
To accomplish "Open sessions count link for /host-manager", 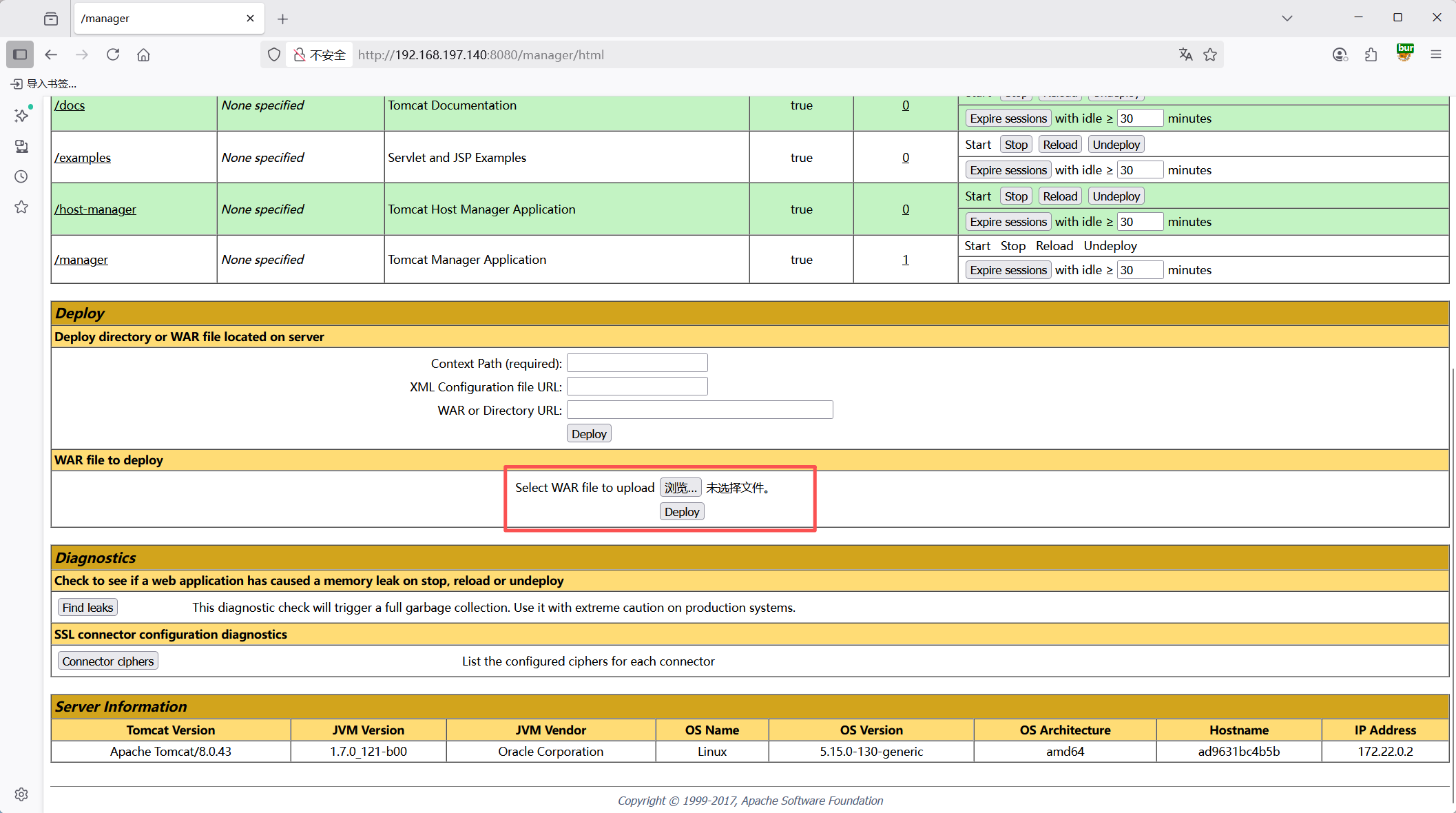I will point(906,209).
